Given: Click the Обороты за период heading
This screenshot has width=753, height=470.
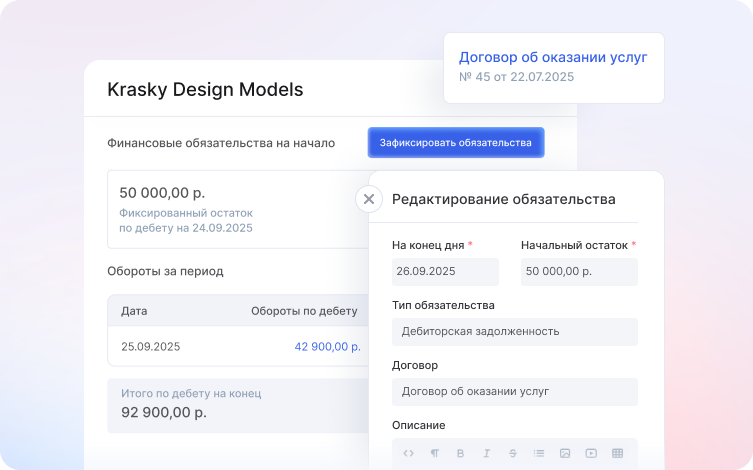Looking at the screenshot, I should pyautogui.click(x=165, y=271).
